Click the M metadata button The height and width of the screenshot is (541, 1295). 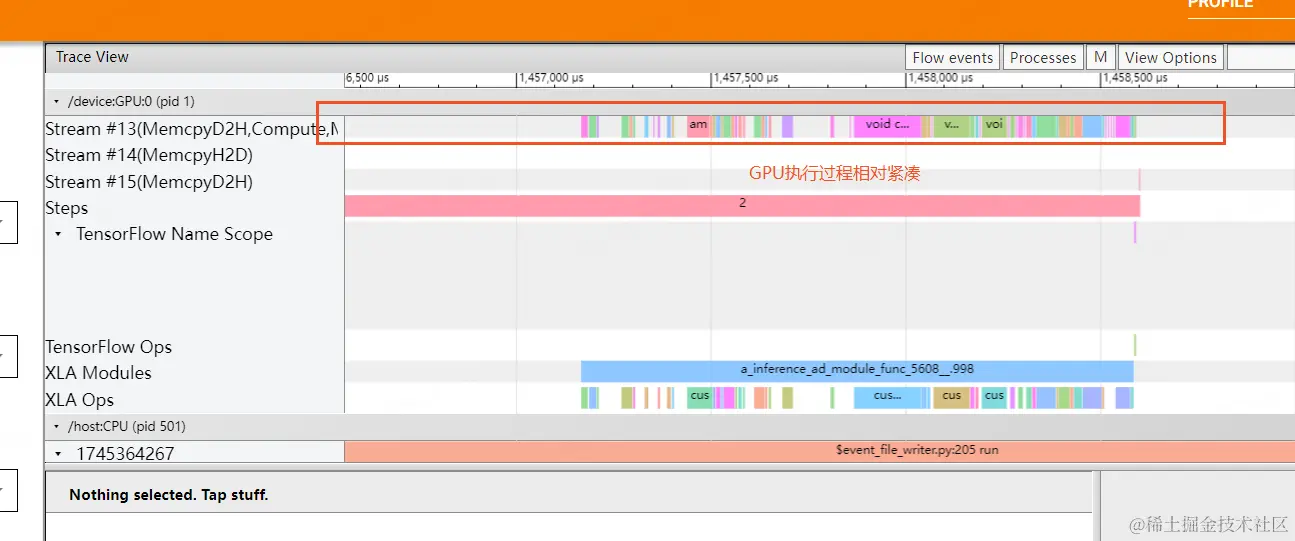click(x=1100, y=57)
